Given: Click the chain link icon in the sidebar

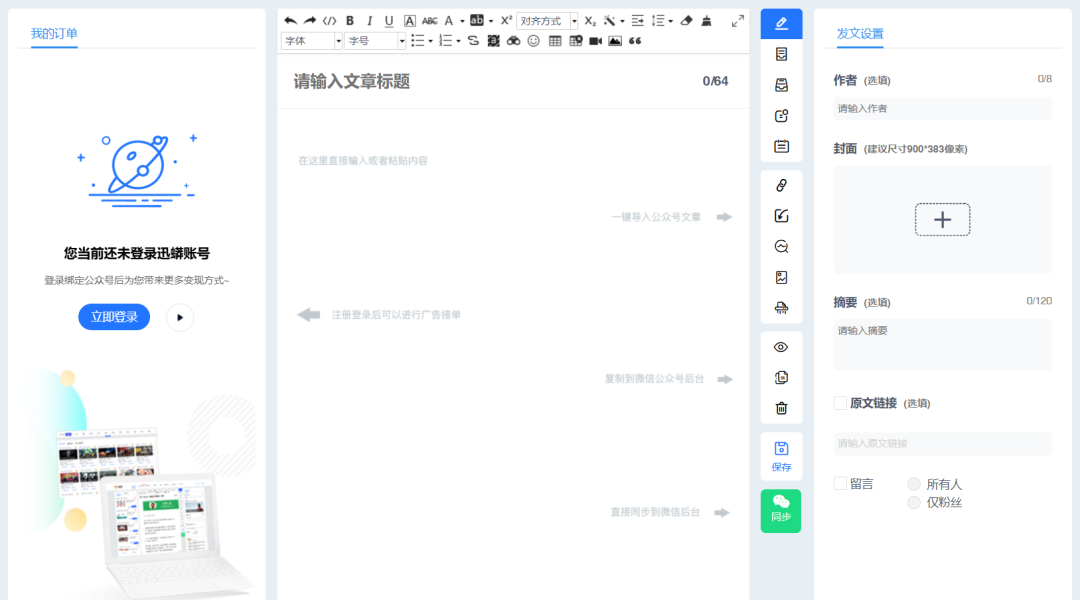Looking at the screenshot, I should click(781, 185).
